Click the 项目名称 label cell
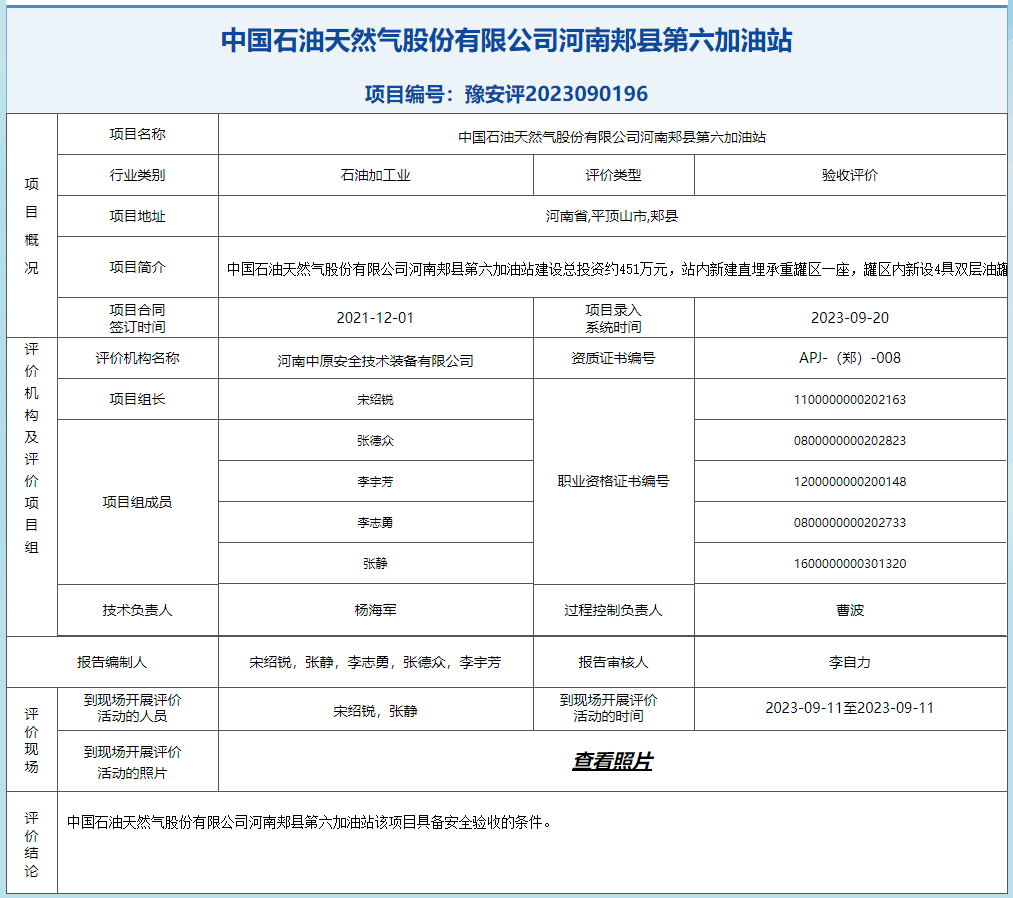The width and height of the screenshot is (1013, 898). click(x=138, y=134)
